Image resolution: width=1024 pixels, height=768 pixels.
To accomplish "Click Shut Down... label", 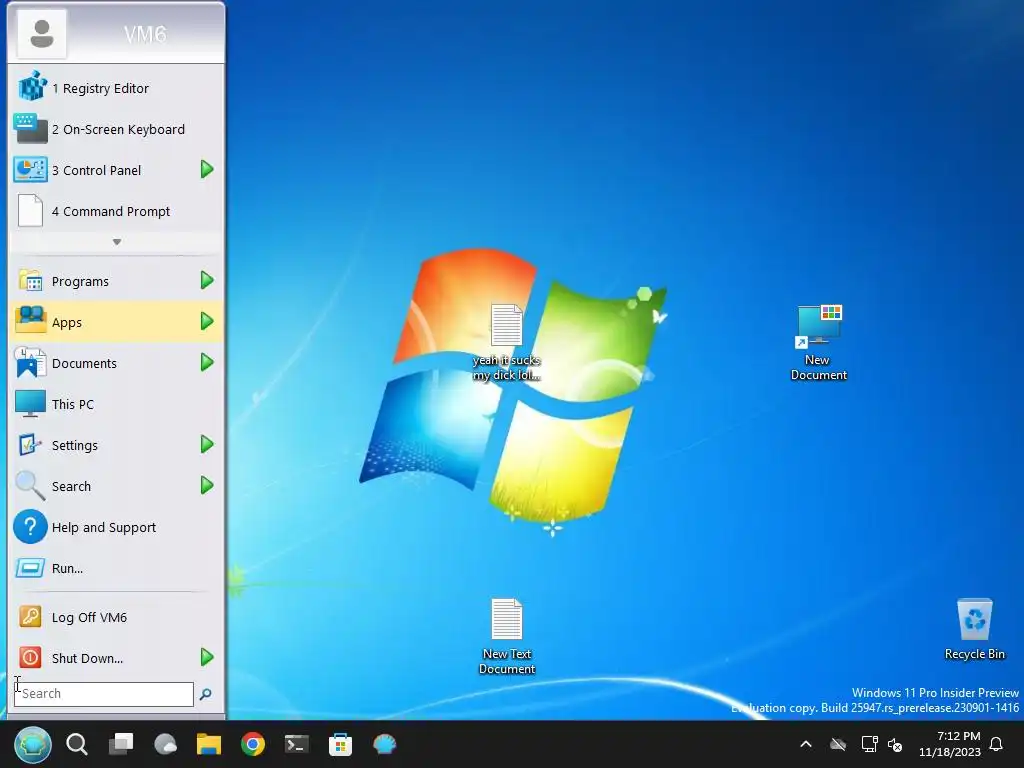I will 88,658.
